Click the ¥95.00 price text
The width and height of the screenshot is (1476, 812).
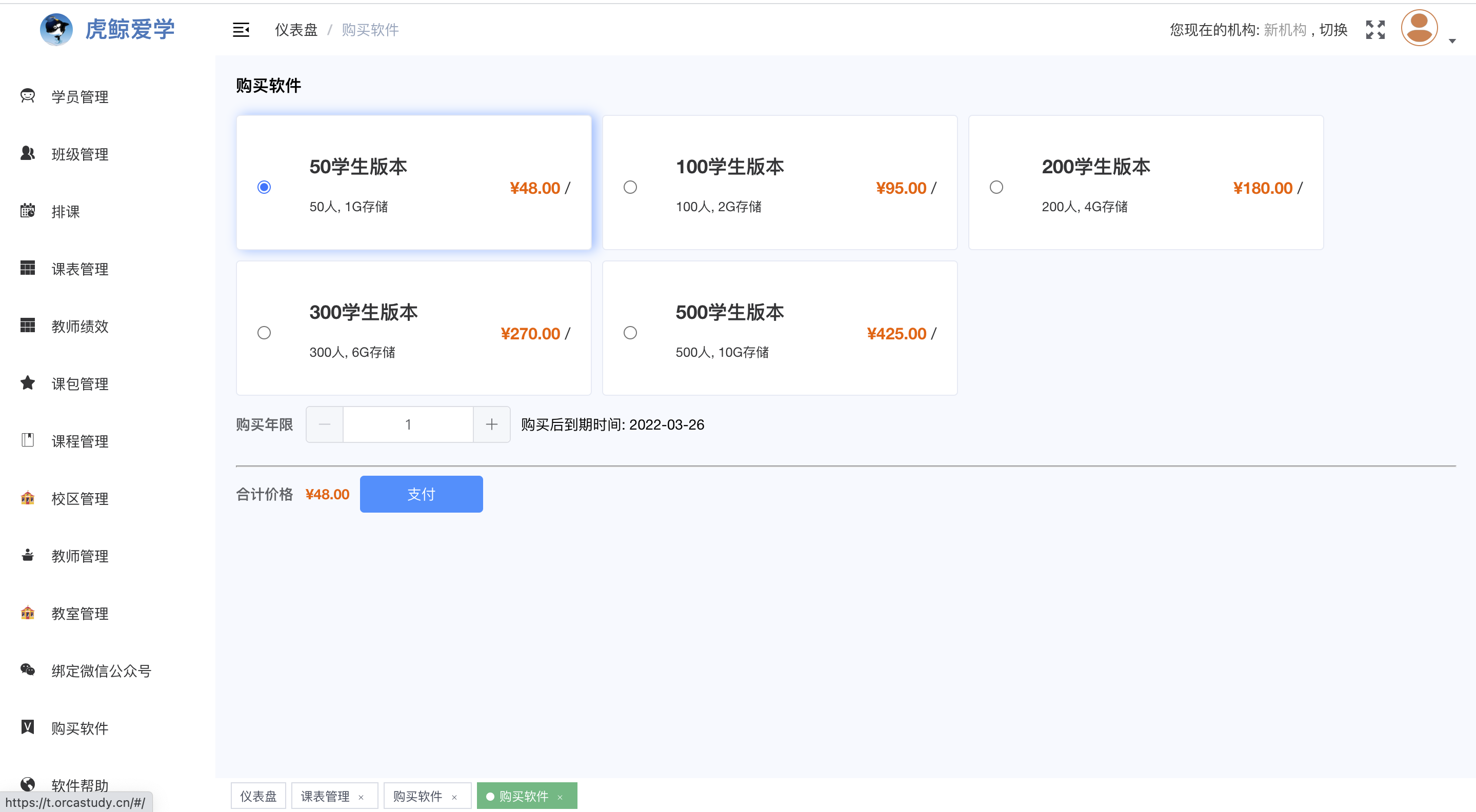[901, 188]
